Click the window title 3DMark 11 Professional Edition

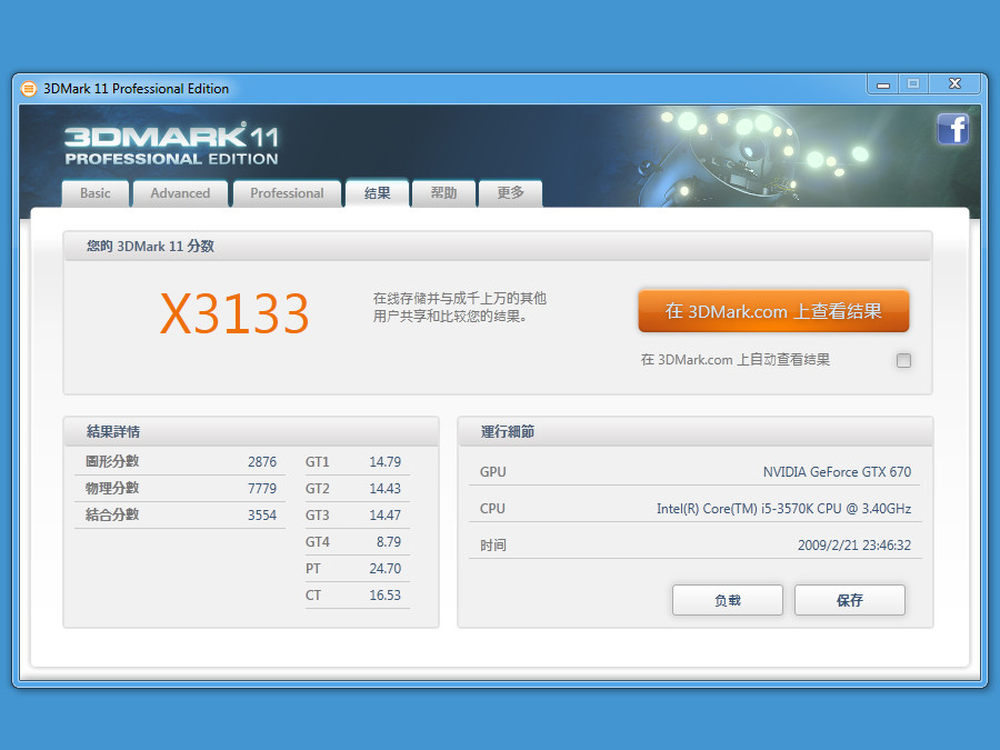point(136,89)
